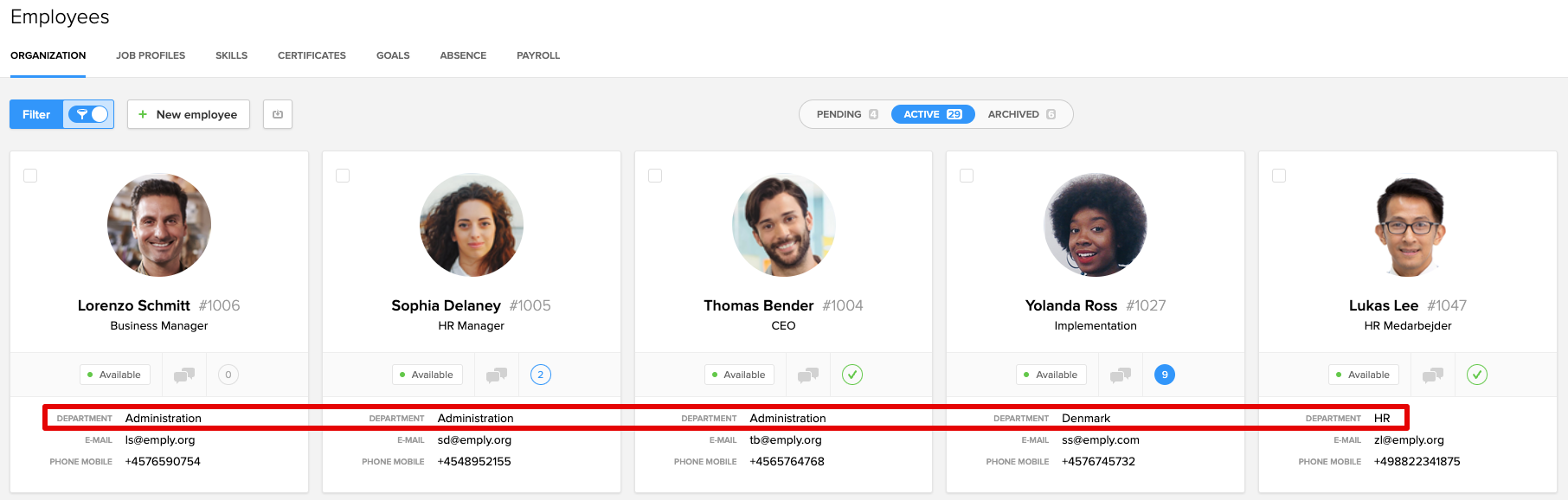This screenshot has height=500, width=1568.
Task: Open the Payroll tab
Action: click(538, 55)
